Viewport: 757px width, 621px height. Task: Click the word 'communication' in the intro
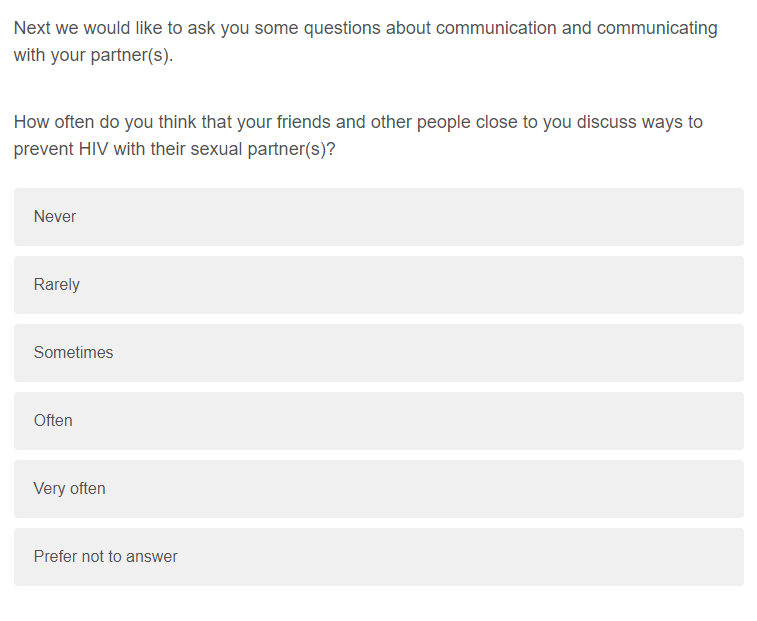(496, 28)
